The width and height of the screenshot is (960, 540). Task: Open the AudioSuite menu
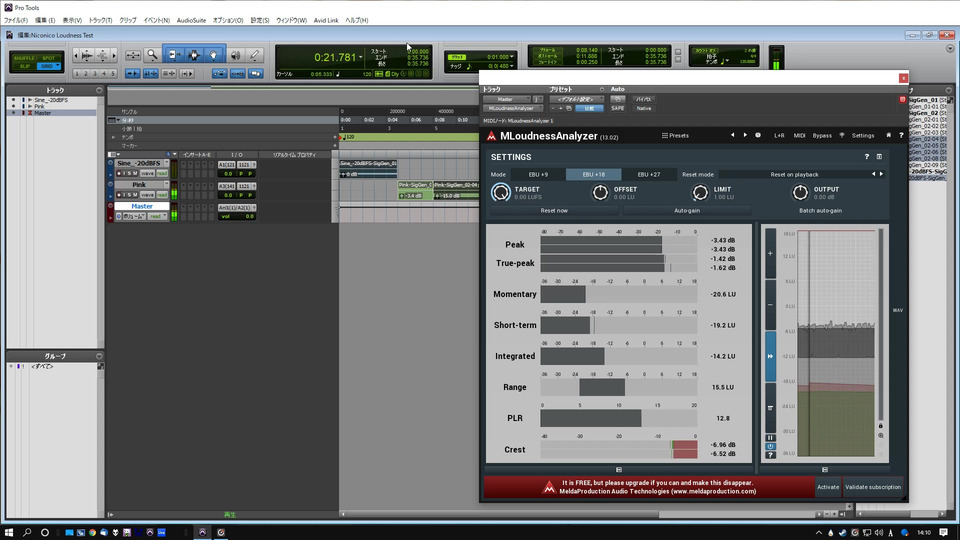coord(191,20)
